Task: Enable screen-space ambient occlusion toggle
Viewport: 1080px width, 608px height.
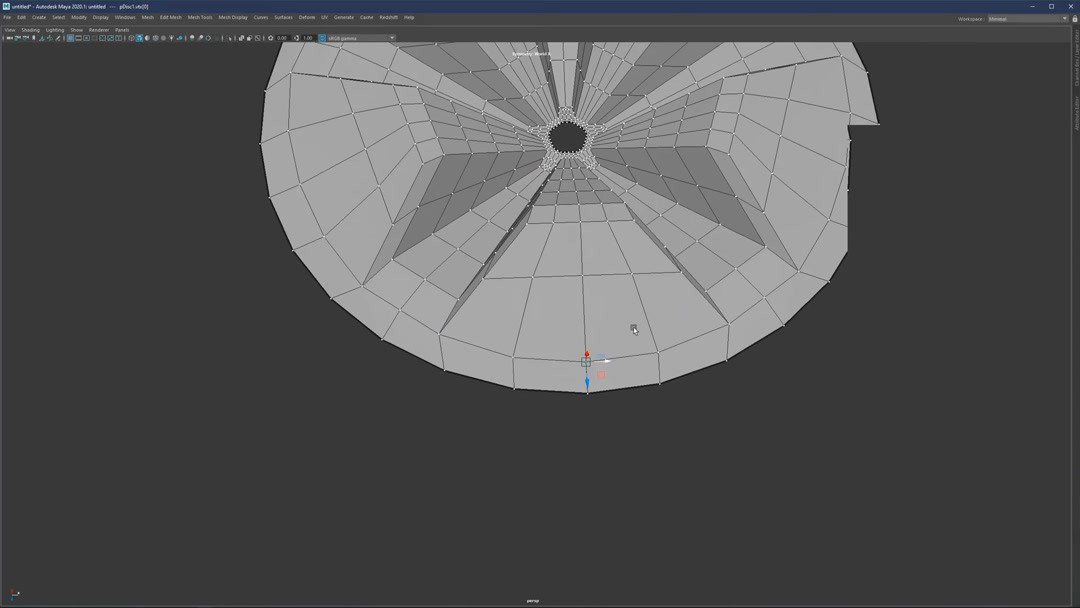Action: [x=191, y=38]
